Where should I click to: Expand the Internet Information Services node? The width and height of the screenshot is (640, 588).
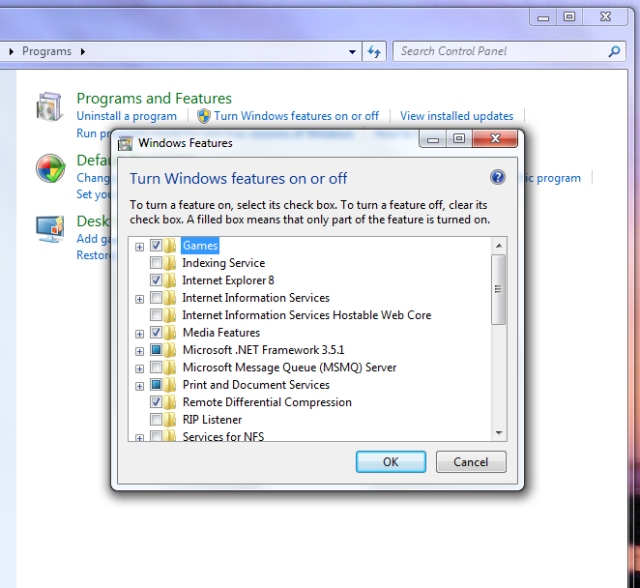pyautogui.click(x=140, y=299)
